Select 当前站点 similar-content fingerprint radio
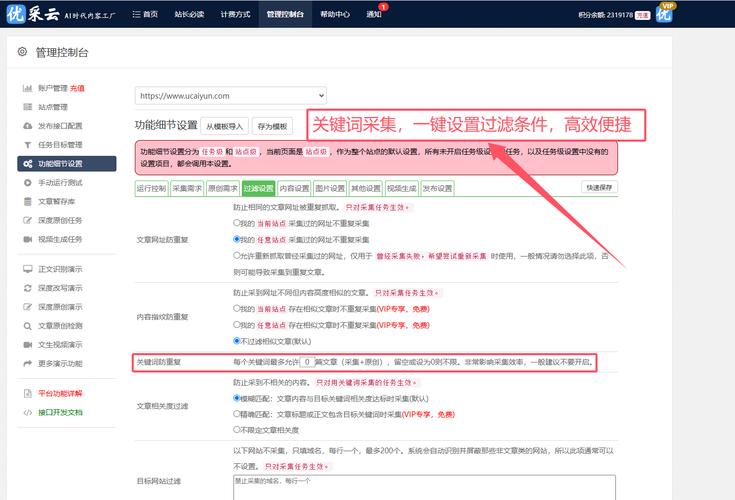This screenshot has width=735, height=500. 237,308
